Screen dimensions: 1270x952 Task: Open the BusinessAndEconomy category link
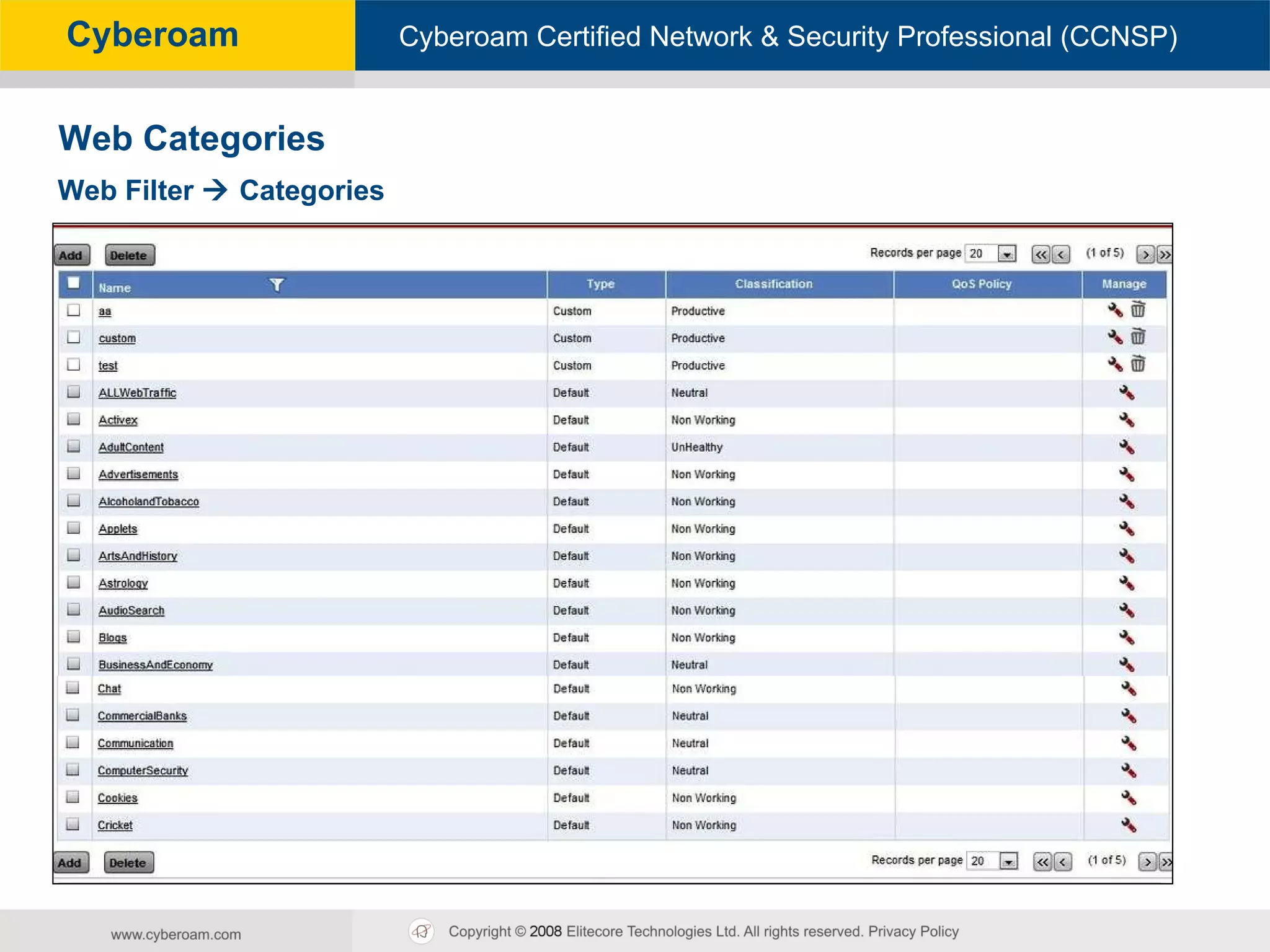pos(156,665)
